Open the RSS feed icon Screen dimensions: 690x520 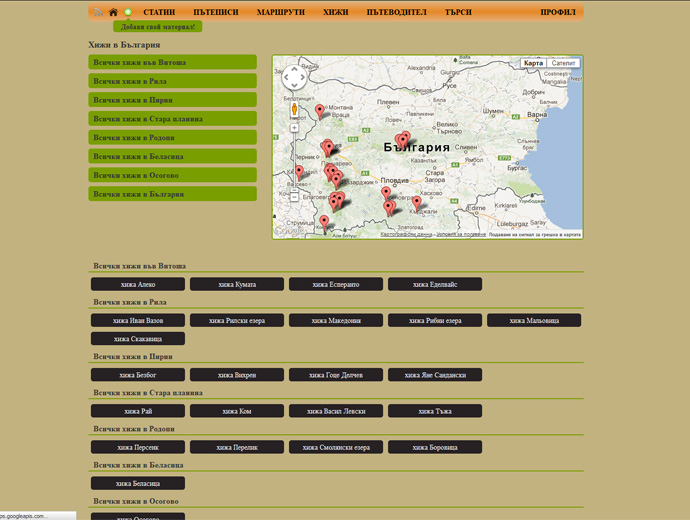[x=98, y=12]
